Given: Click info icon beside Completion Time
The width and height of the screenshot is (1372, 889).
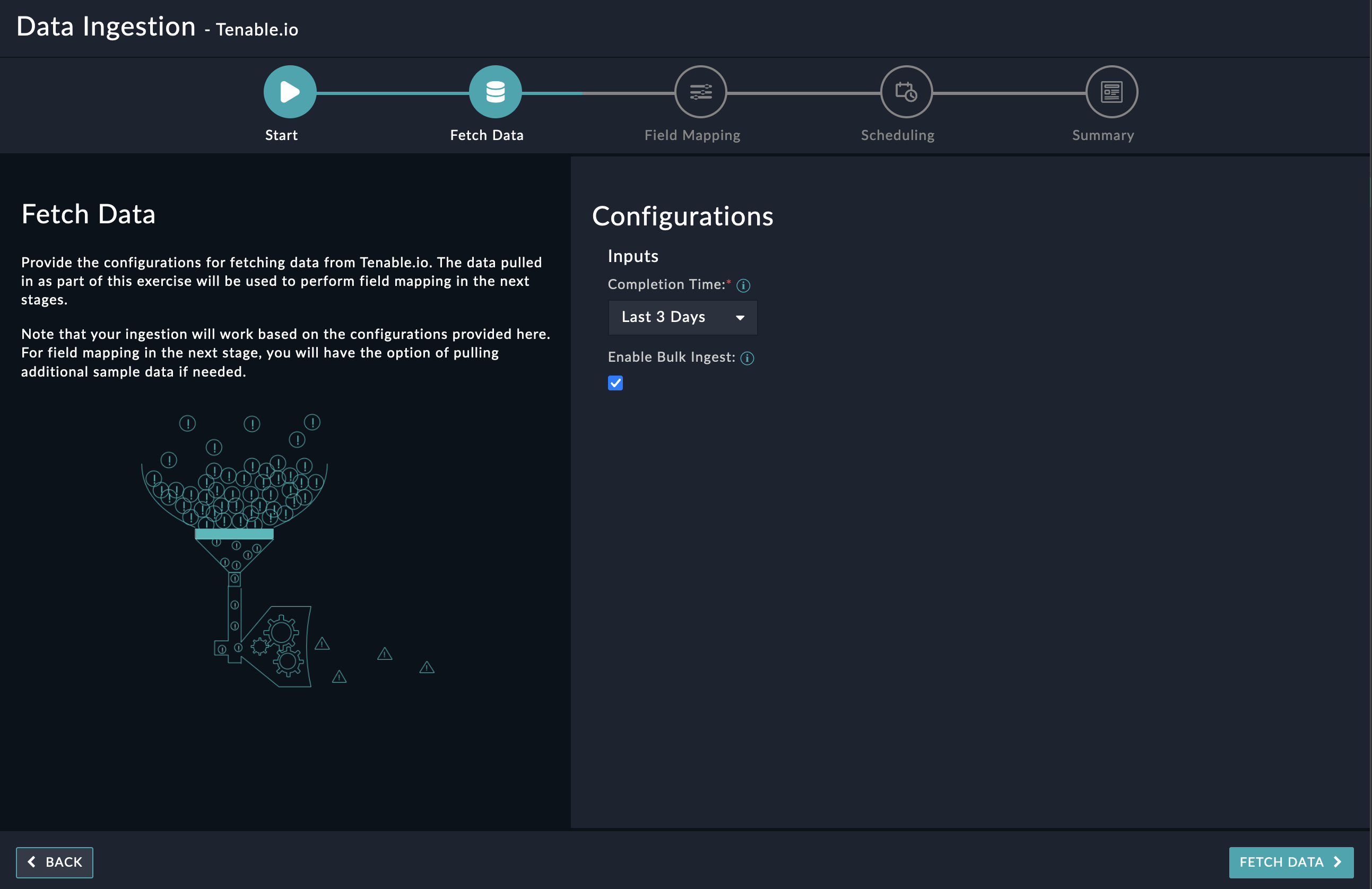Looking at the screenshot, I should [x=743, y=285].
